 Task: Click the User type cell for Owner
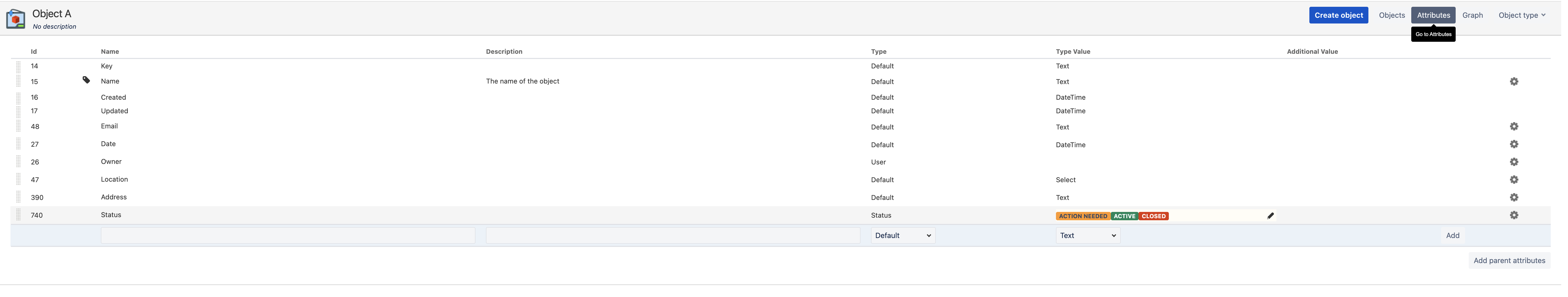tap(882, 163)
